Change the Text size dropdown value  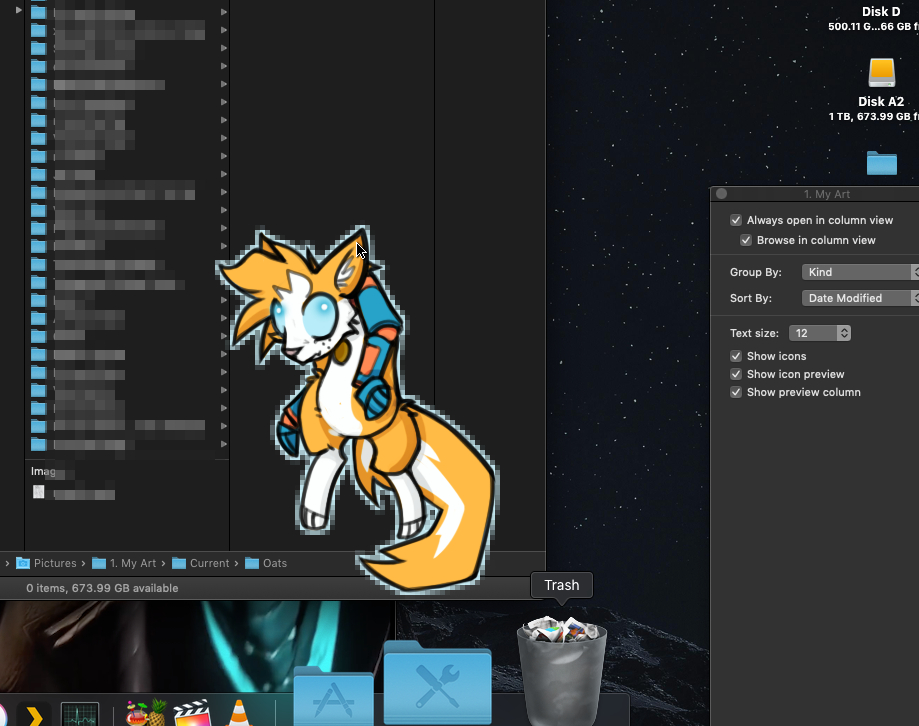[x=820, y=333]
